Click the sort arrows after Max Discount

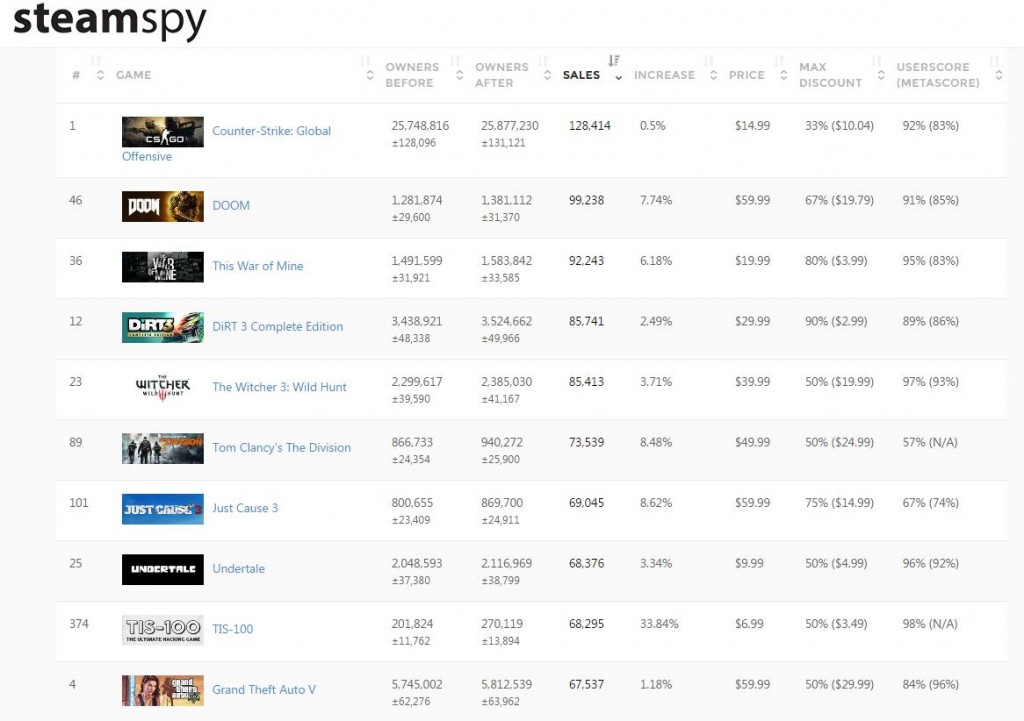tap(881, 75)
